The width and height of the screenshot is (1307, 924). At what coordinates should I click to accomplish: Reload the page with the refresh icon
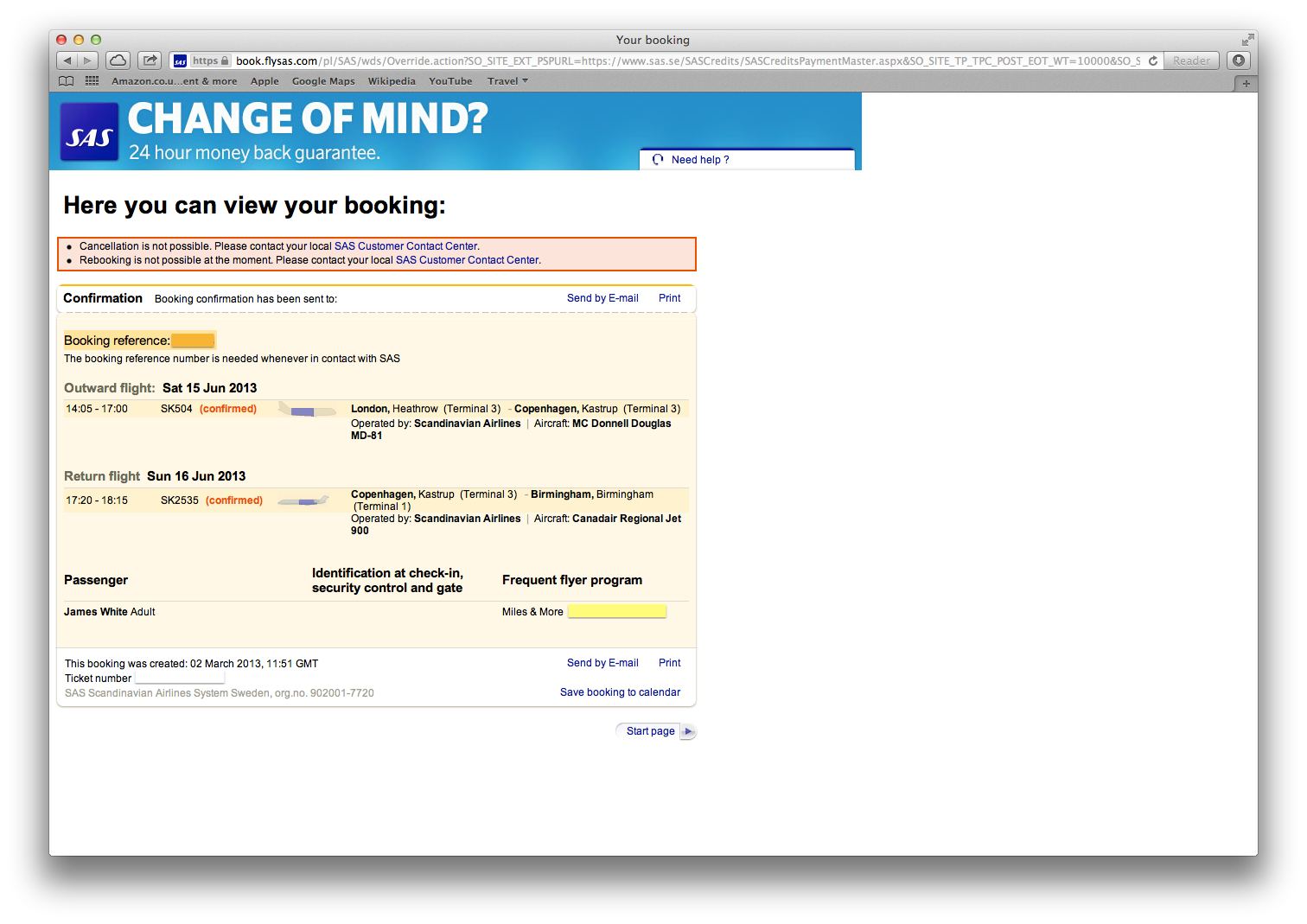1153,61
